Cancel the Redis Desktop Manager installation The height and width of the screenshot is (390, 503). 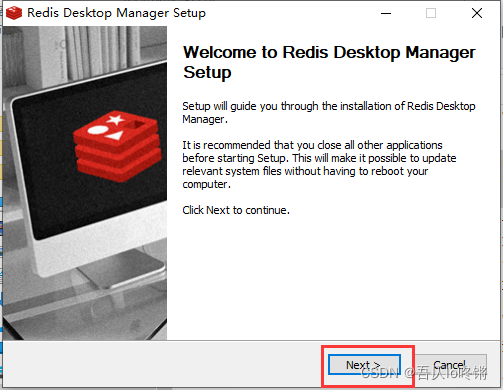coord(450,365)
